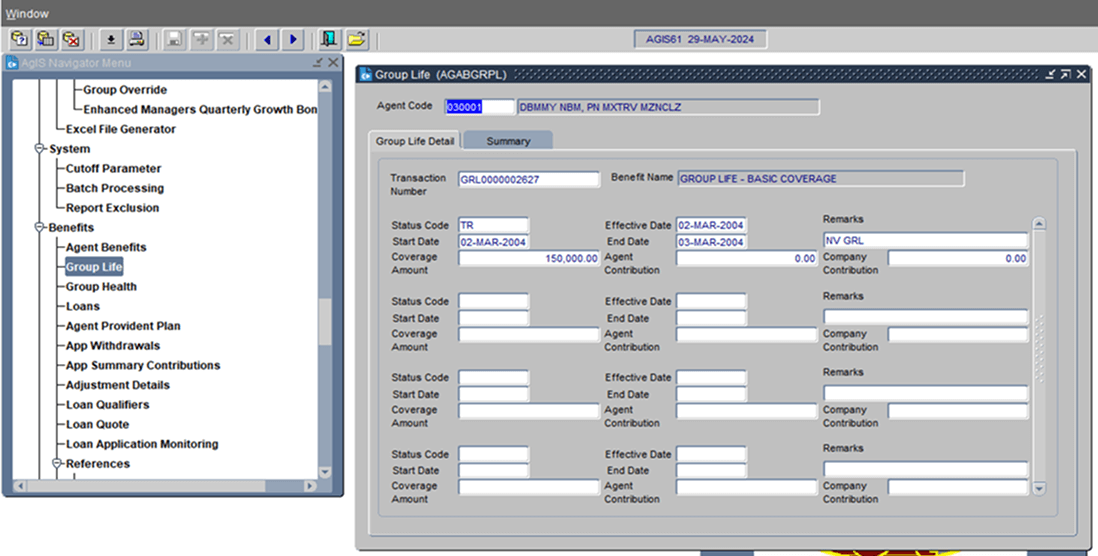Click the download arrow toolbar icon
This screenshot has height=556, width=1098.
tap(111, 40)
